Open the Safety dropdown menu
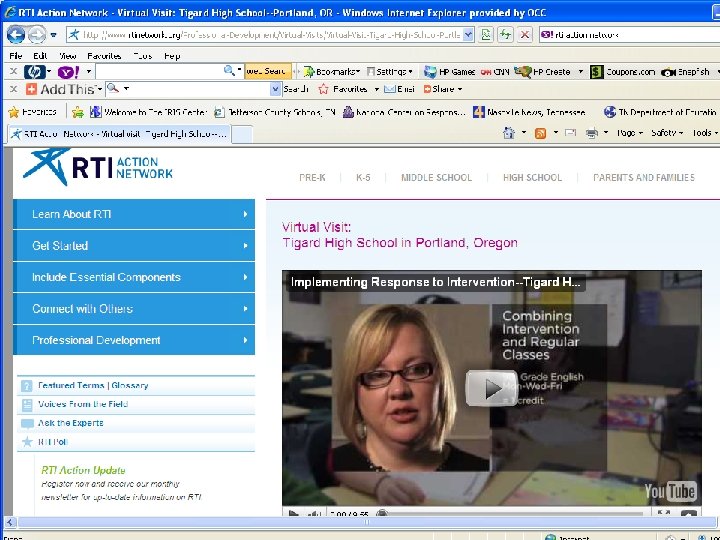 pos(667,133)
